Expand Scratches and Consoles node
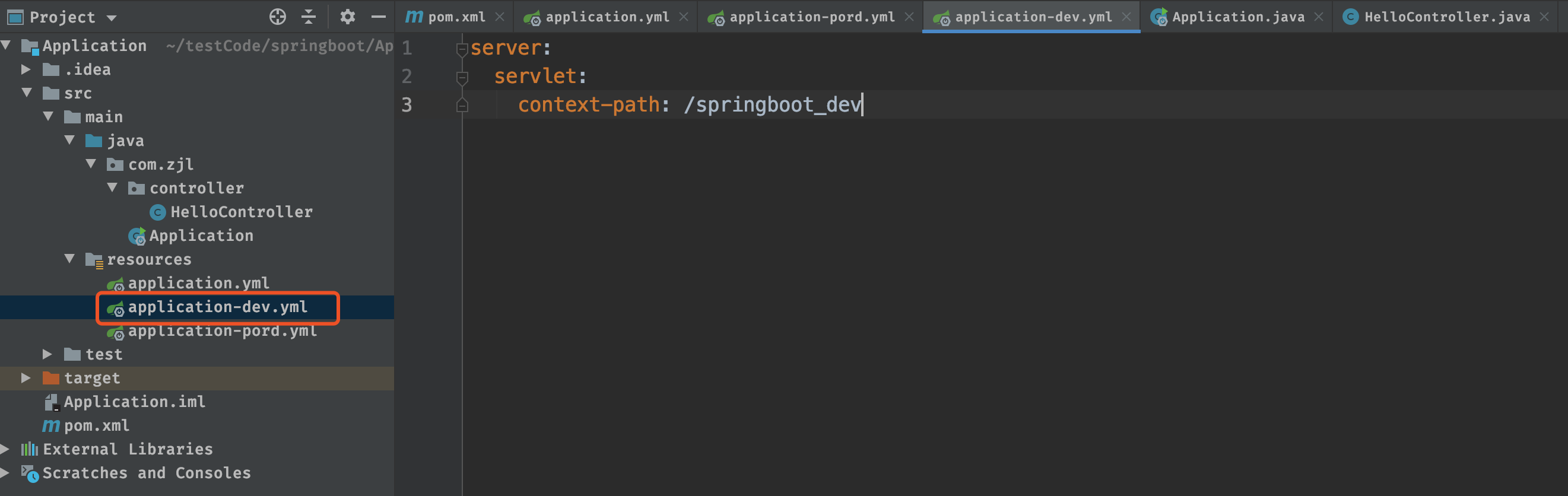The image size is (1568, 496). click(5, 473)
